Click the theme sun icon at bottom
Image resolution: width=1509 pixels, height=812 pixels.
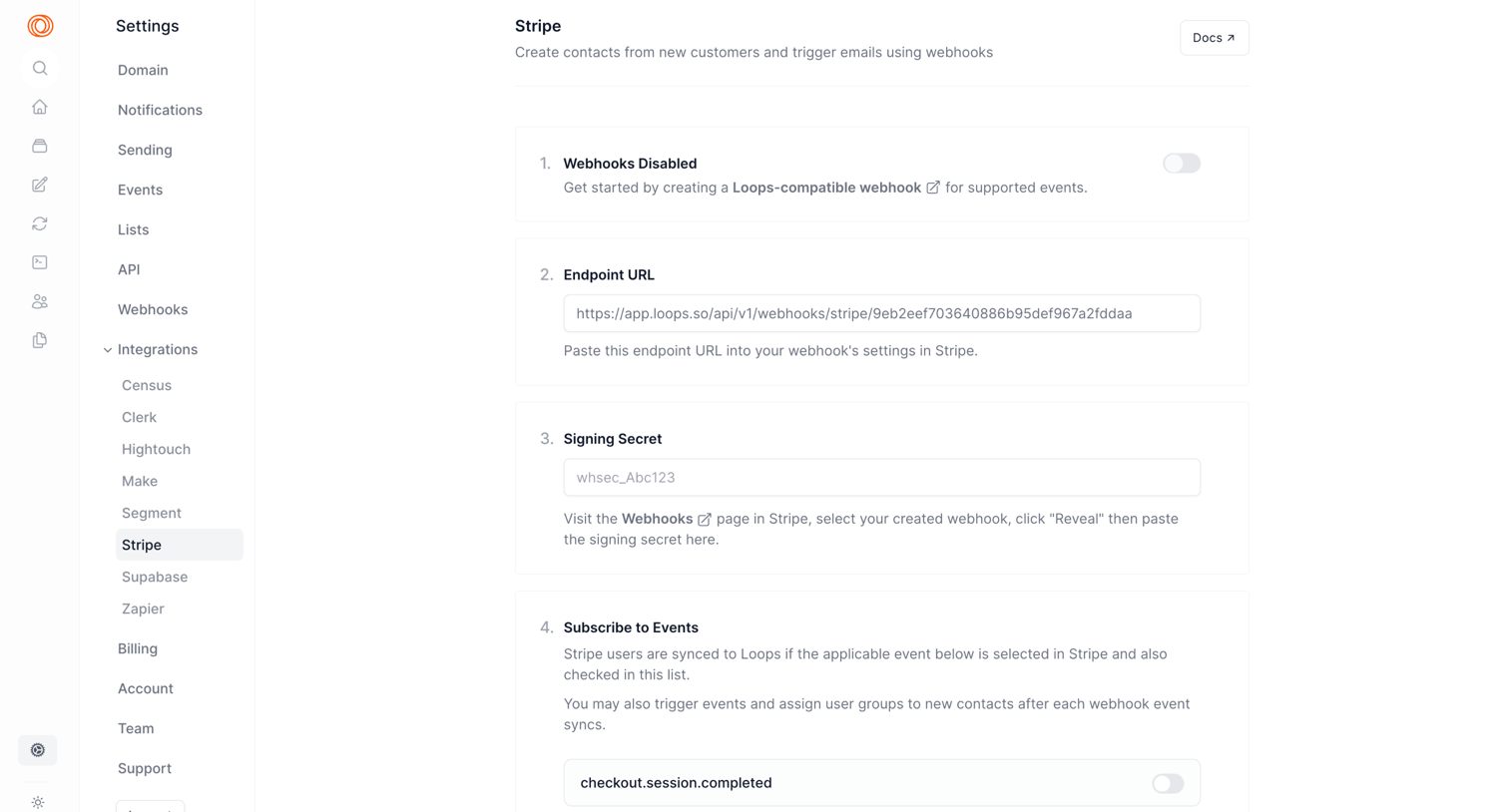[38, 802]
